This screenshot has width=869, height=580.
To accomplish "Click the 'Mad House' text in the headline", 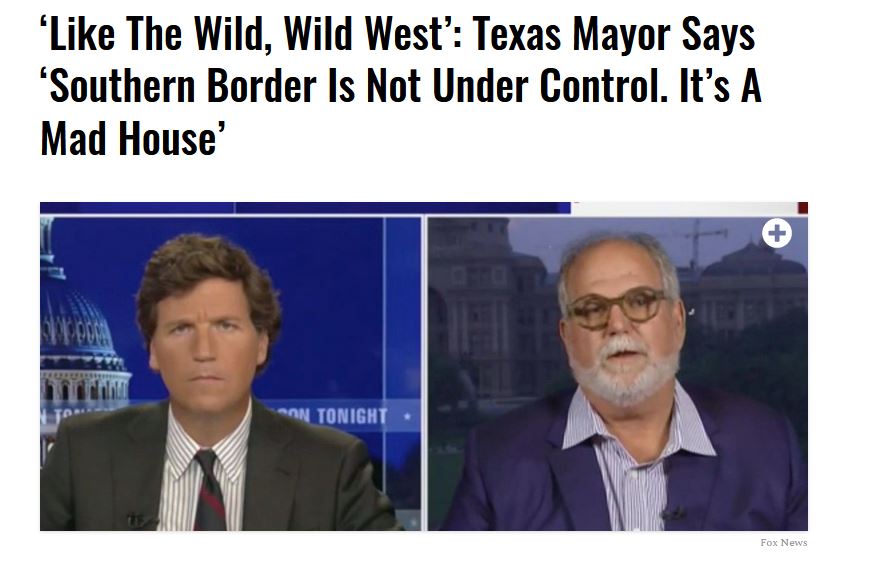I will (132, 138).
